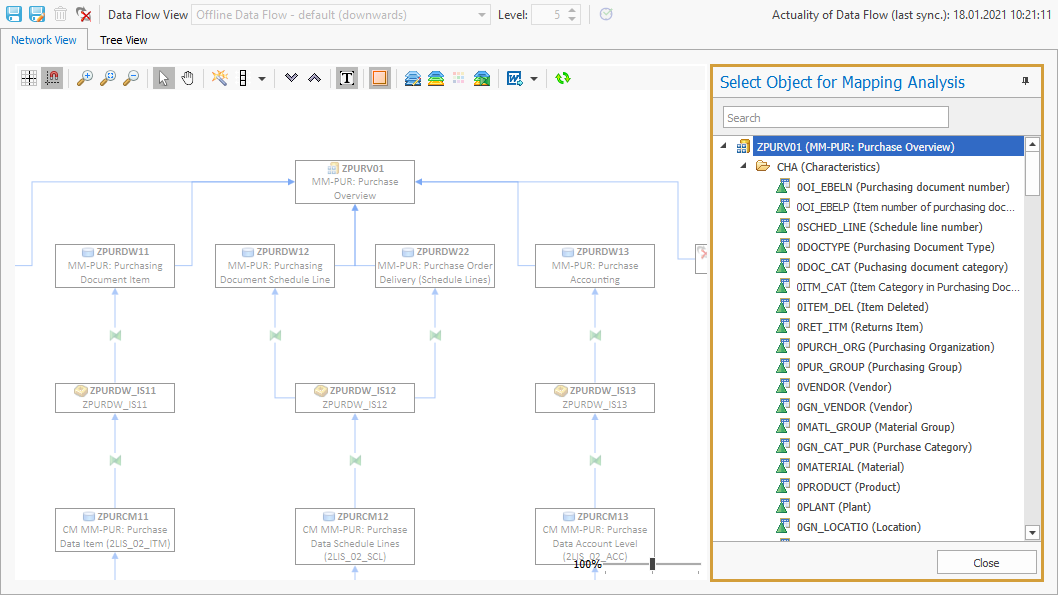Click the Close button in mapping panel
This screenshot has height=595, width=1058.
point(986,563)
